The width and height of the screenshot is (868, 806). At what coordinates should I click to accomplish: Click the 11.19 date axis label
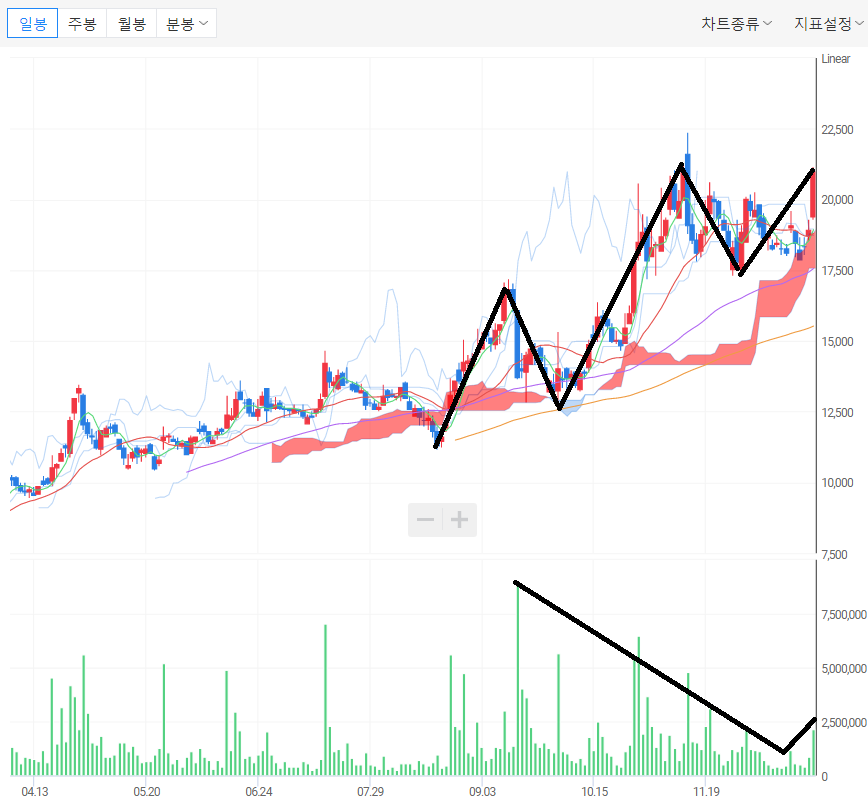(x=706, y=792)
